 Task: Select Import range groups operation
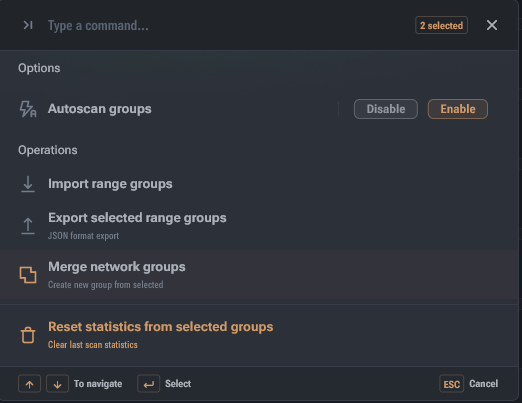point(259,184)
